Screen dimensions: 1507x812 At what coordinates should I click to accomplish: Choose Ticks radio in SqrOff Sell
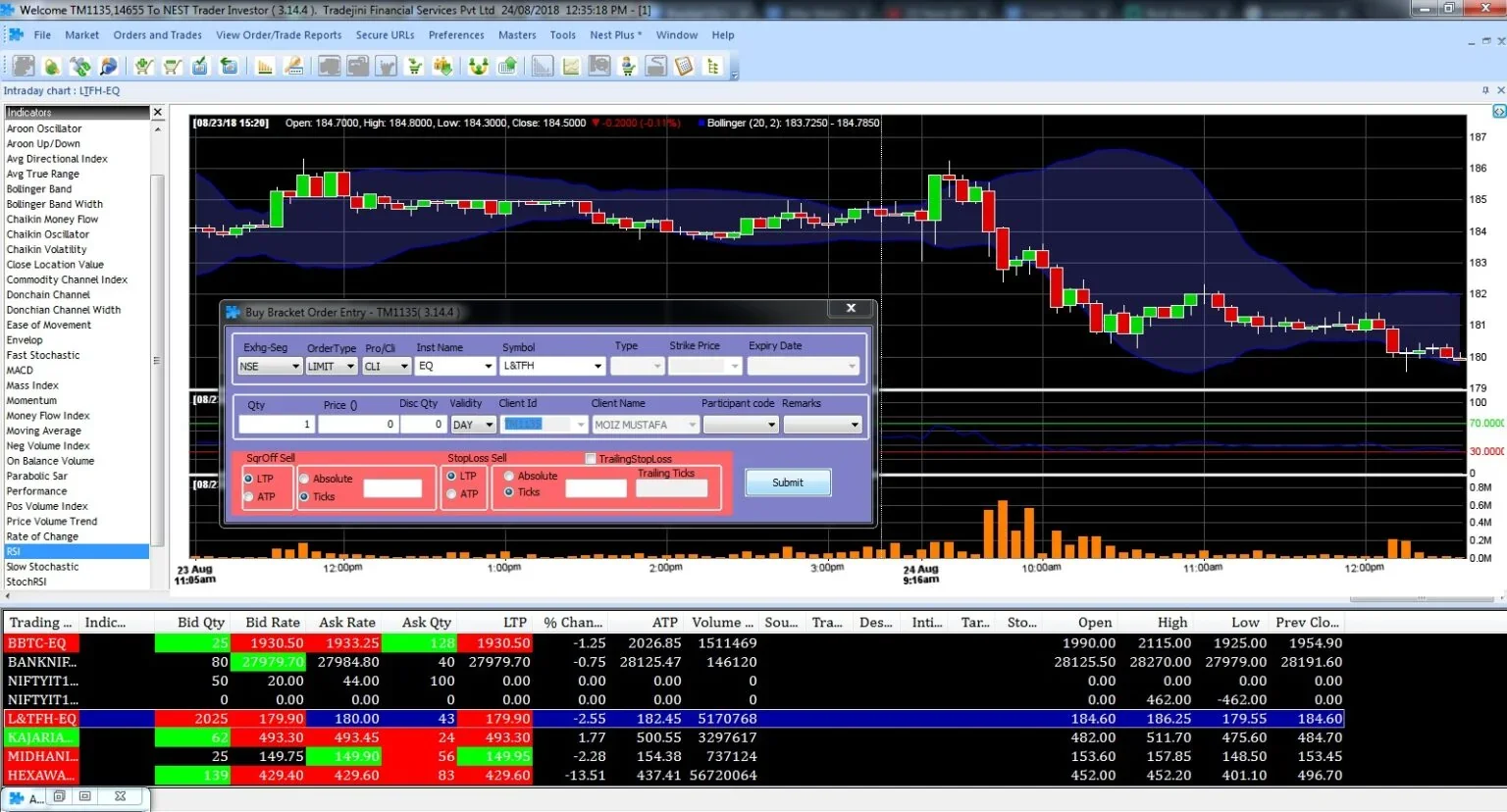click(x=304, y=496)
